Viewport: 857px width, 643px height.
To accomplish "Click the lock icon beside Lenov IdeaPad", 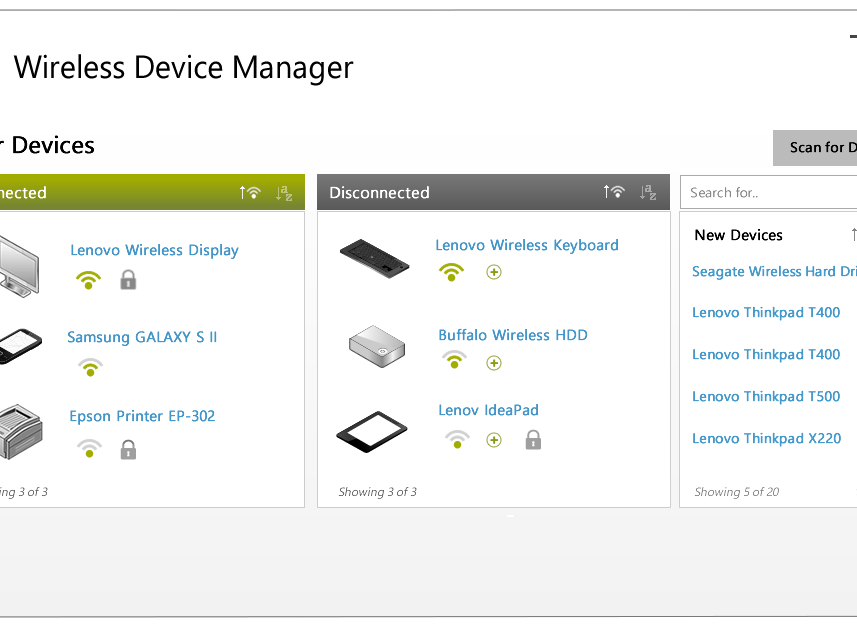I will [x=533, y=439].
